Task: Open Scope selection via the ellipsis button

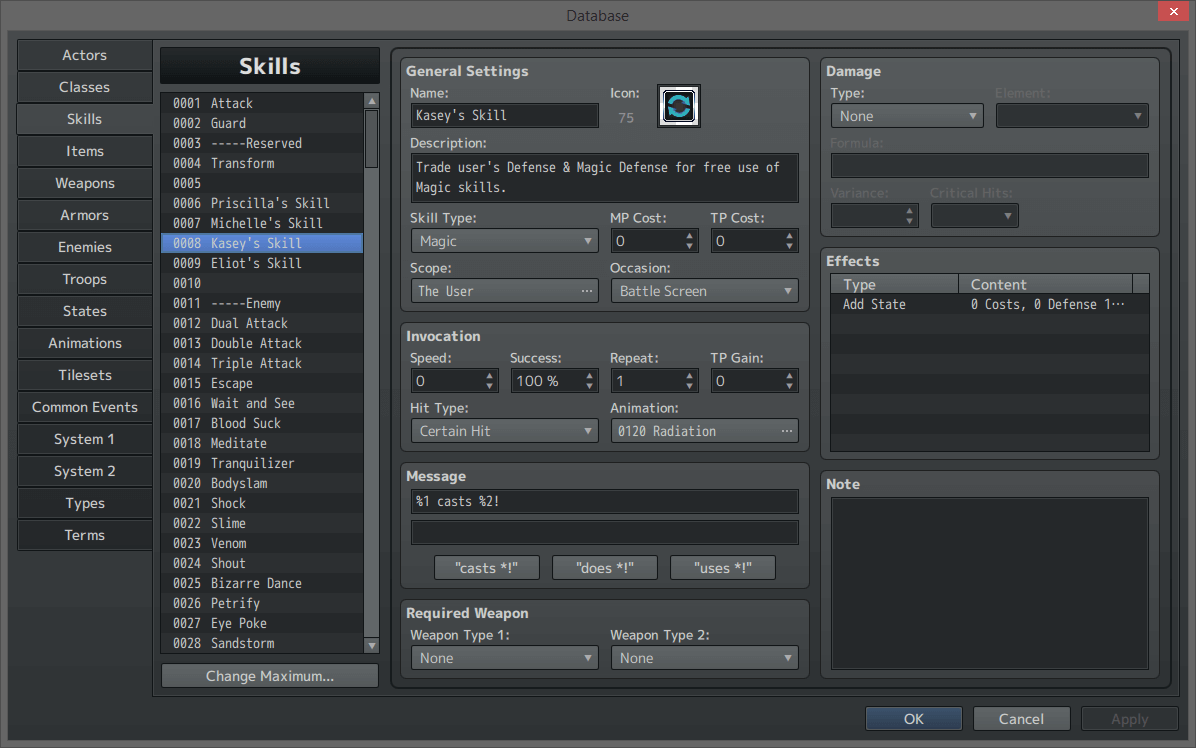Action: tap(587, 290)
